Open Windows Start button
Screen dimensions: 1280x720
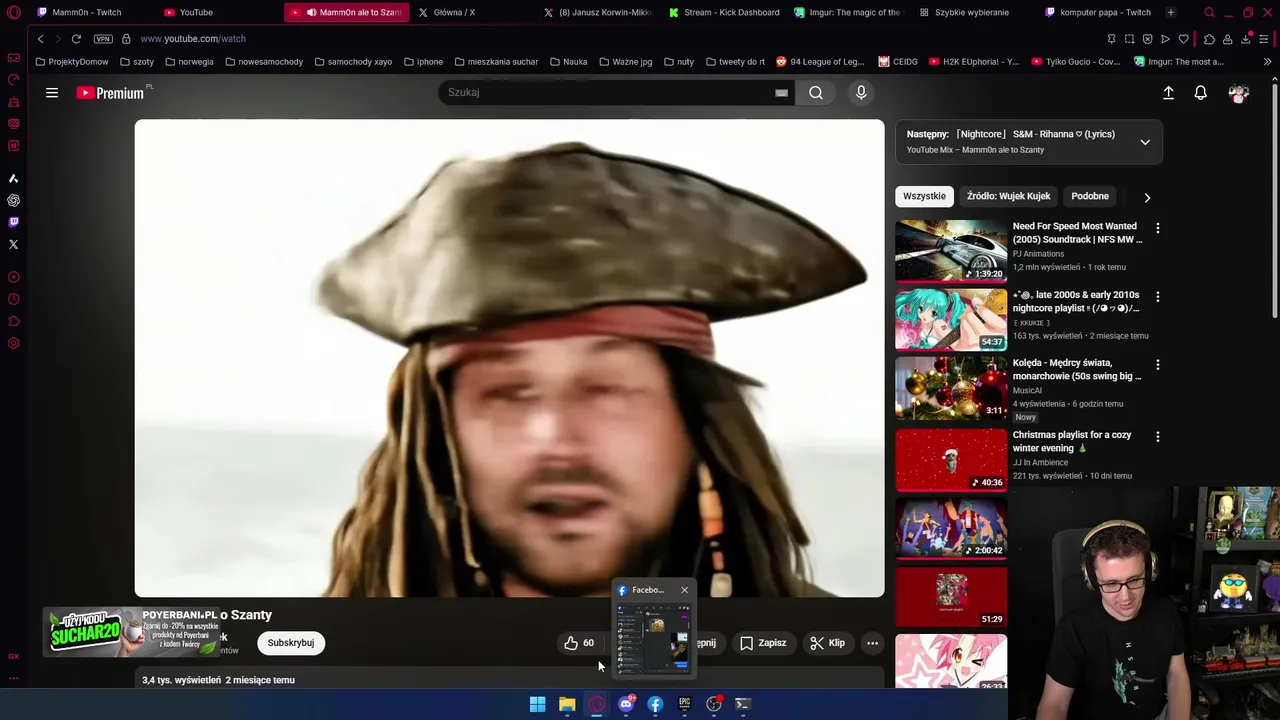click(537, 704)
